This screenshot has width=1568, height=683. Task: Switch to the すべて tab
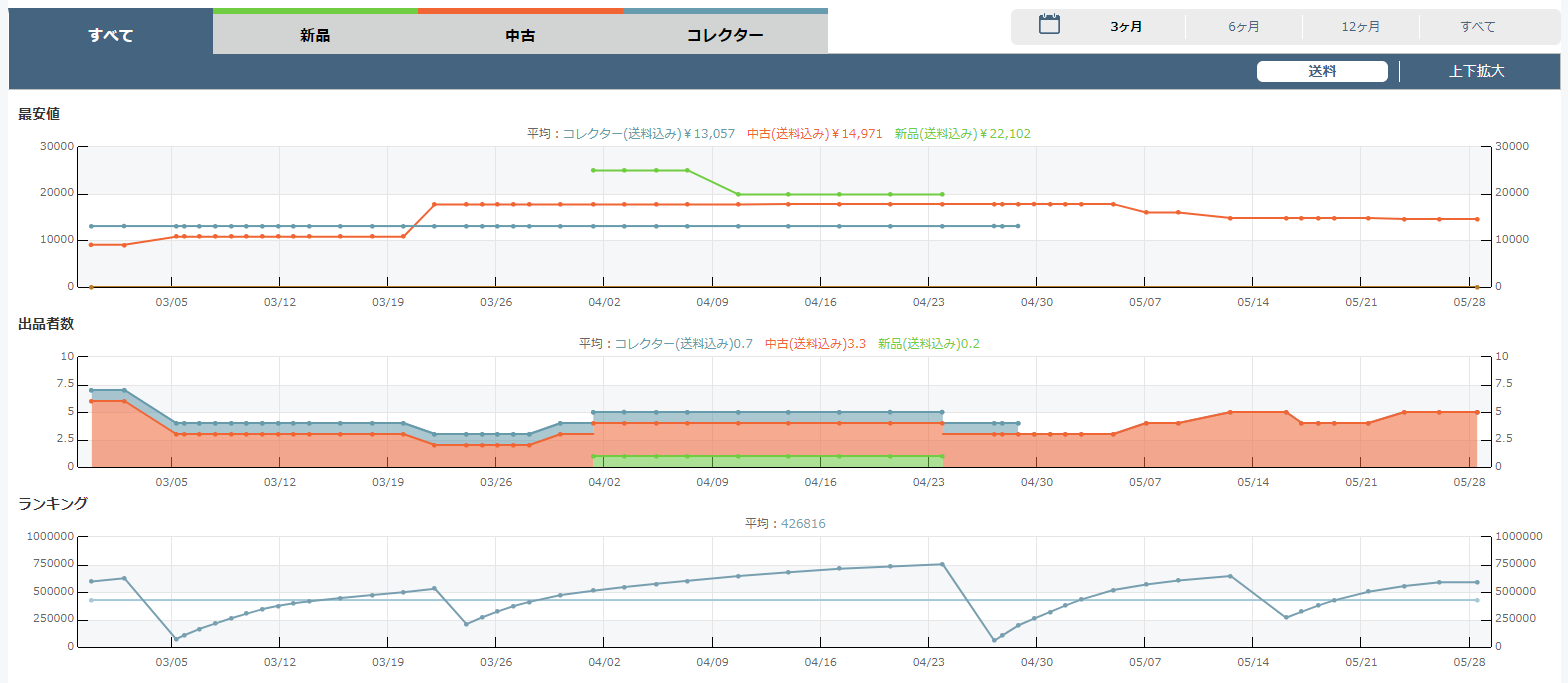pos(111,35)
